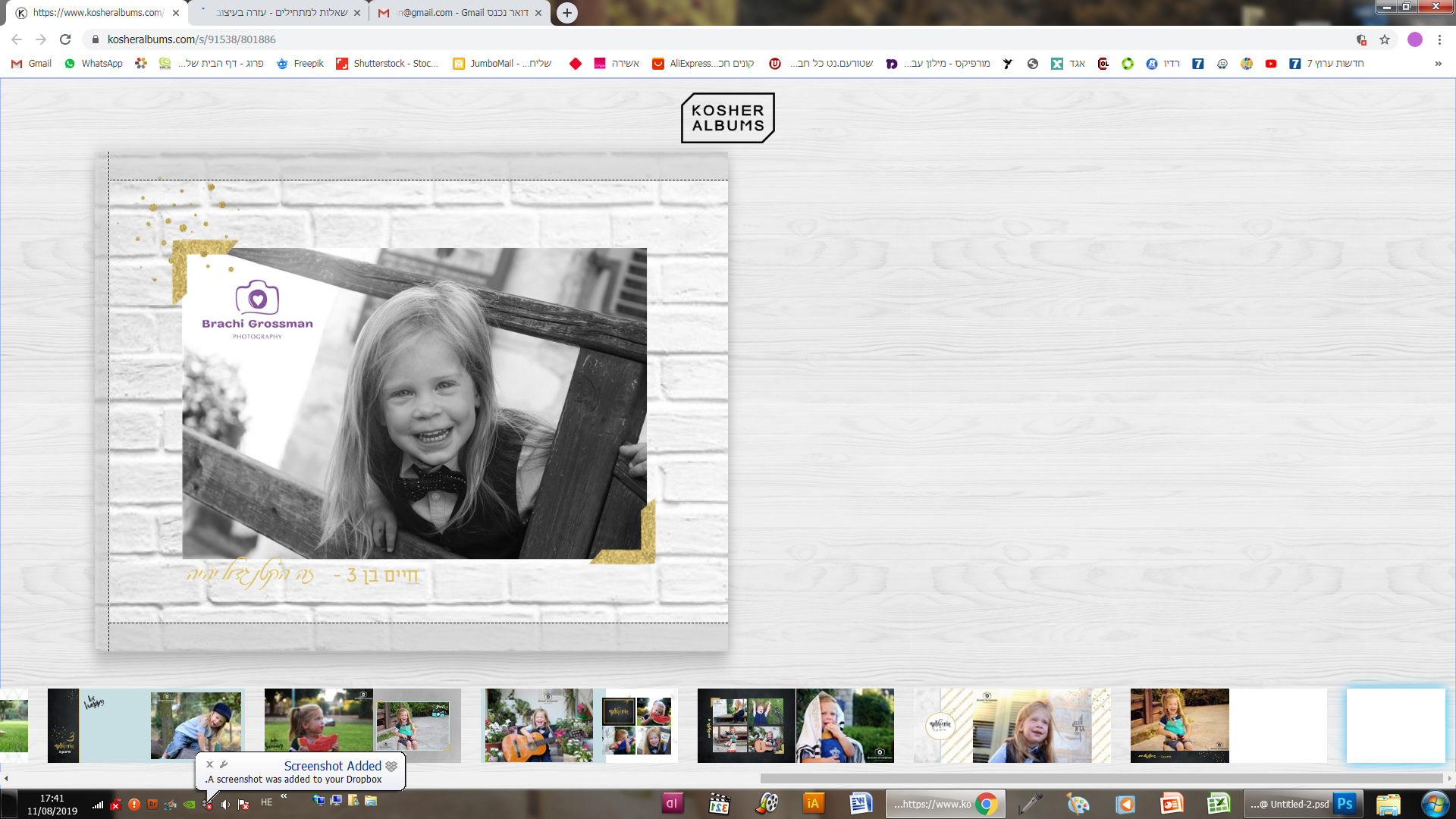The image size is (1456, 819).
Task: Toggle the HE language indicator
Action: coord(266,802)
